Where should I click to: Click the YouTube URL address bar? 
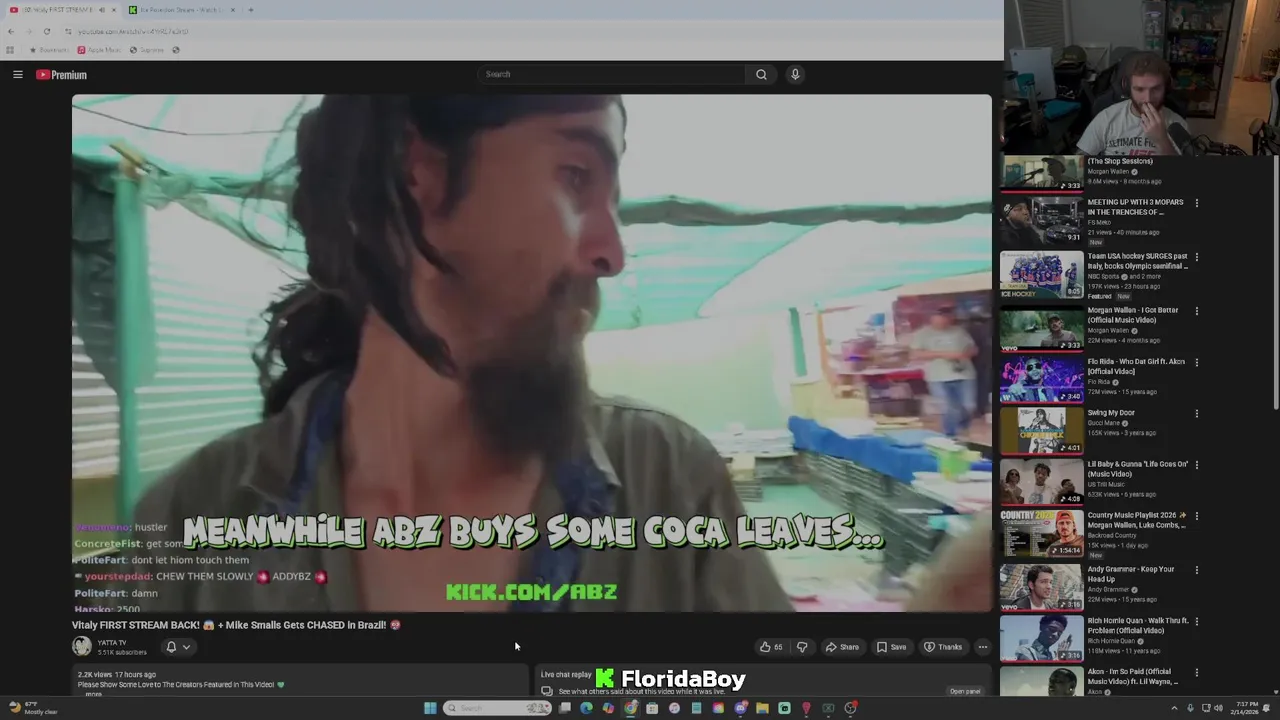pos(530,31)
